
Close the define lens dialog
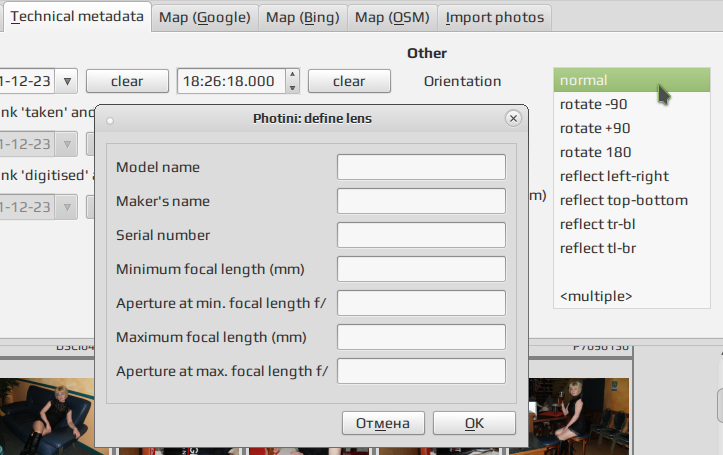click(513, 118)
